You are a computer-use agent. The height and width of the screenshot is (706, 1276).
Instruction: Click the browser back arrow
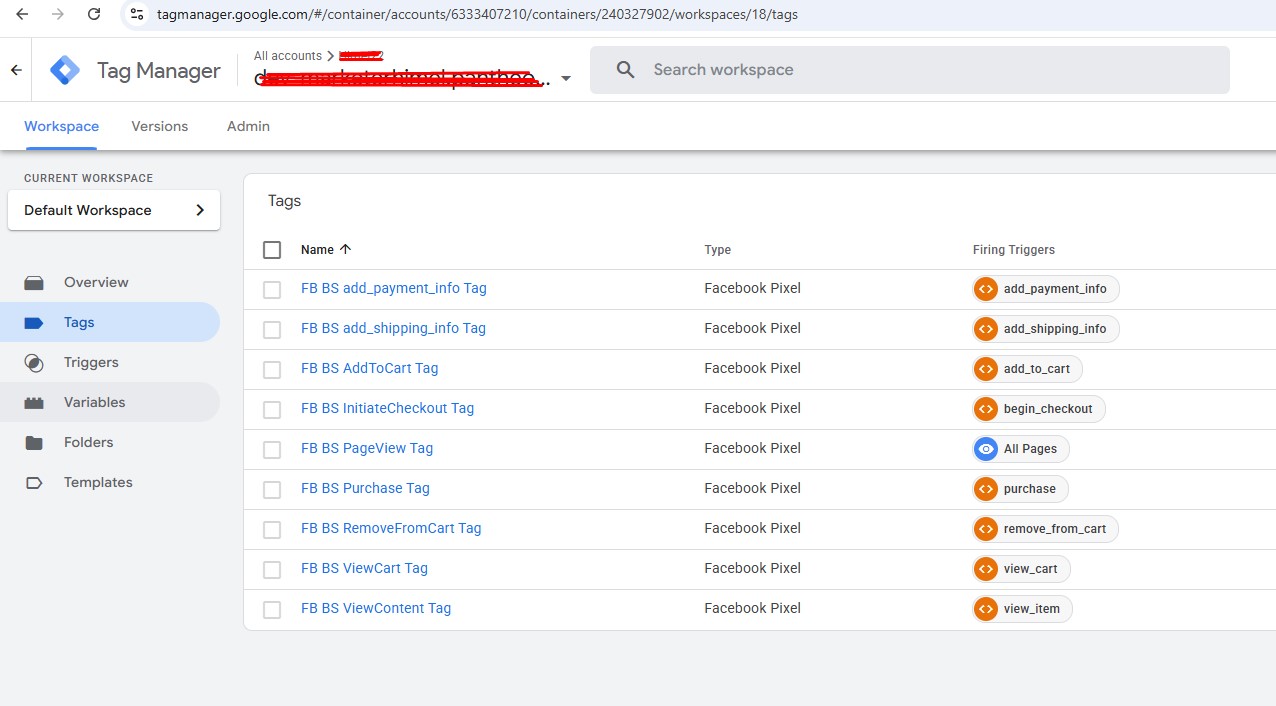pos(22,14)
